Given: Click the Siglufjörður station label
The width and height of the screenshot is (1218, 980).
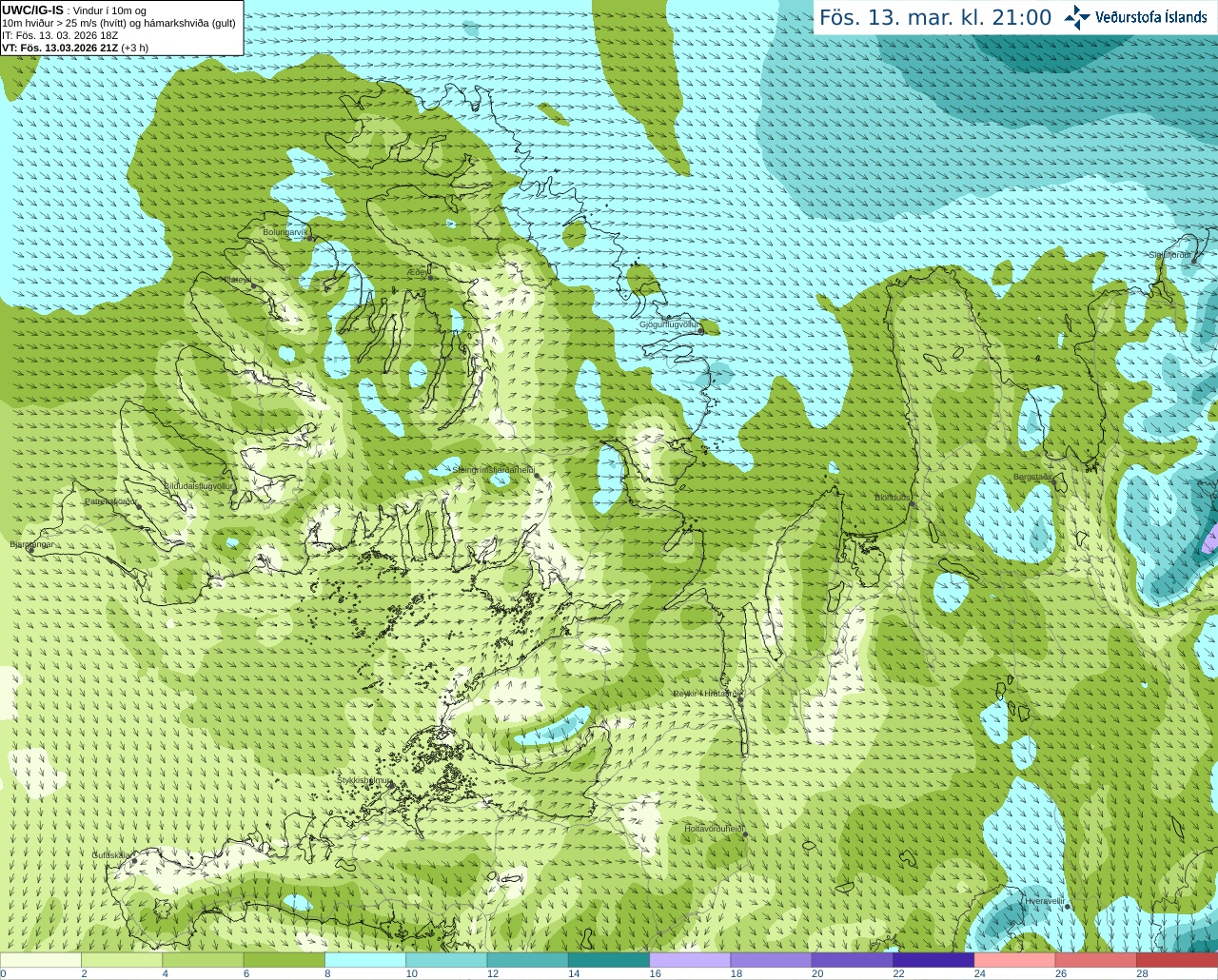Looking at the screenshot, I should click(x=1169, y=255).
